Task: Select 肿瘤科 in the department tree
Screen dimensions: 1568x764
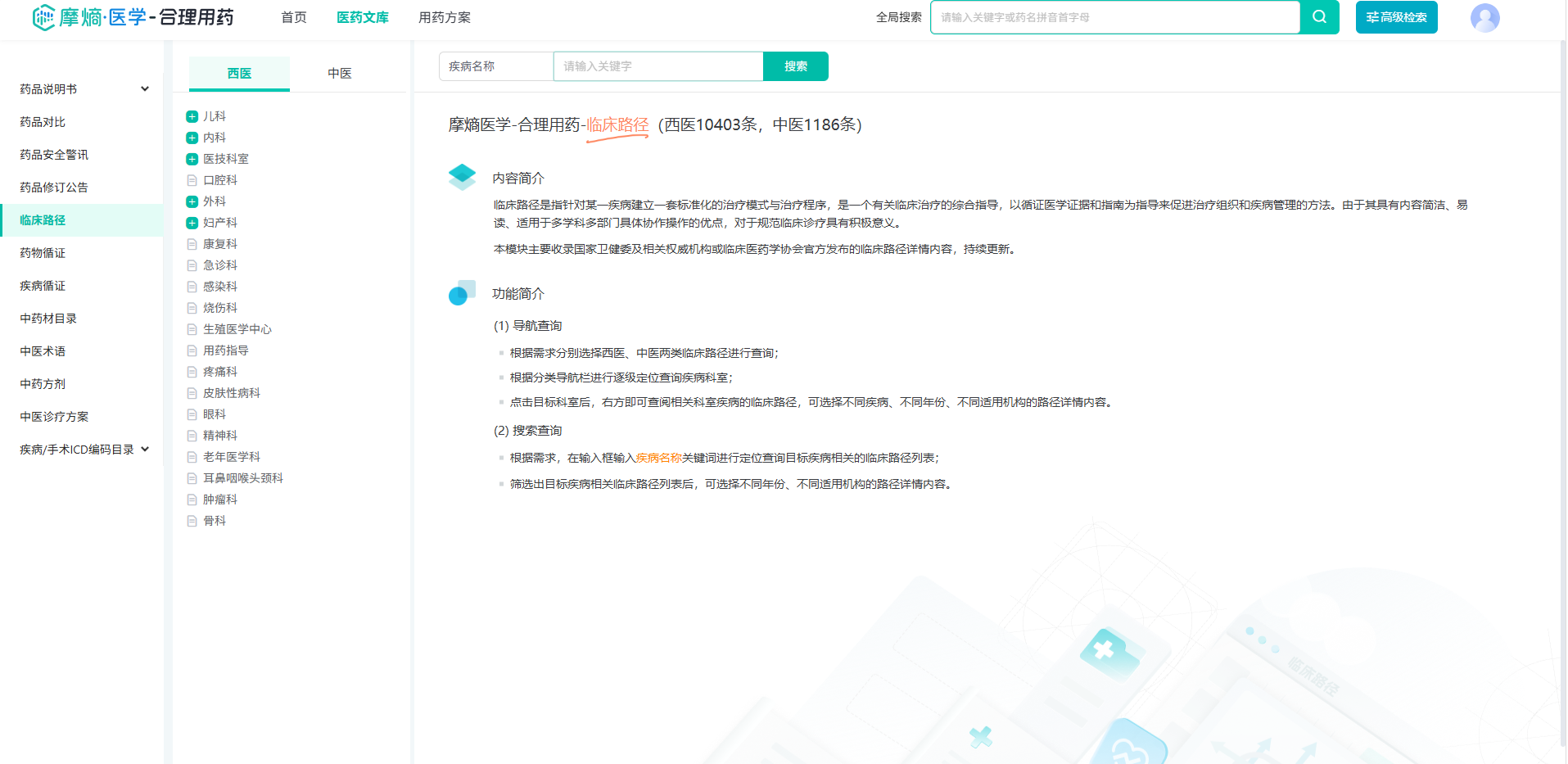Action: tap(220, 500)
